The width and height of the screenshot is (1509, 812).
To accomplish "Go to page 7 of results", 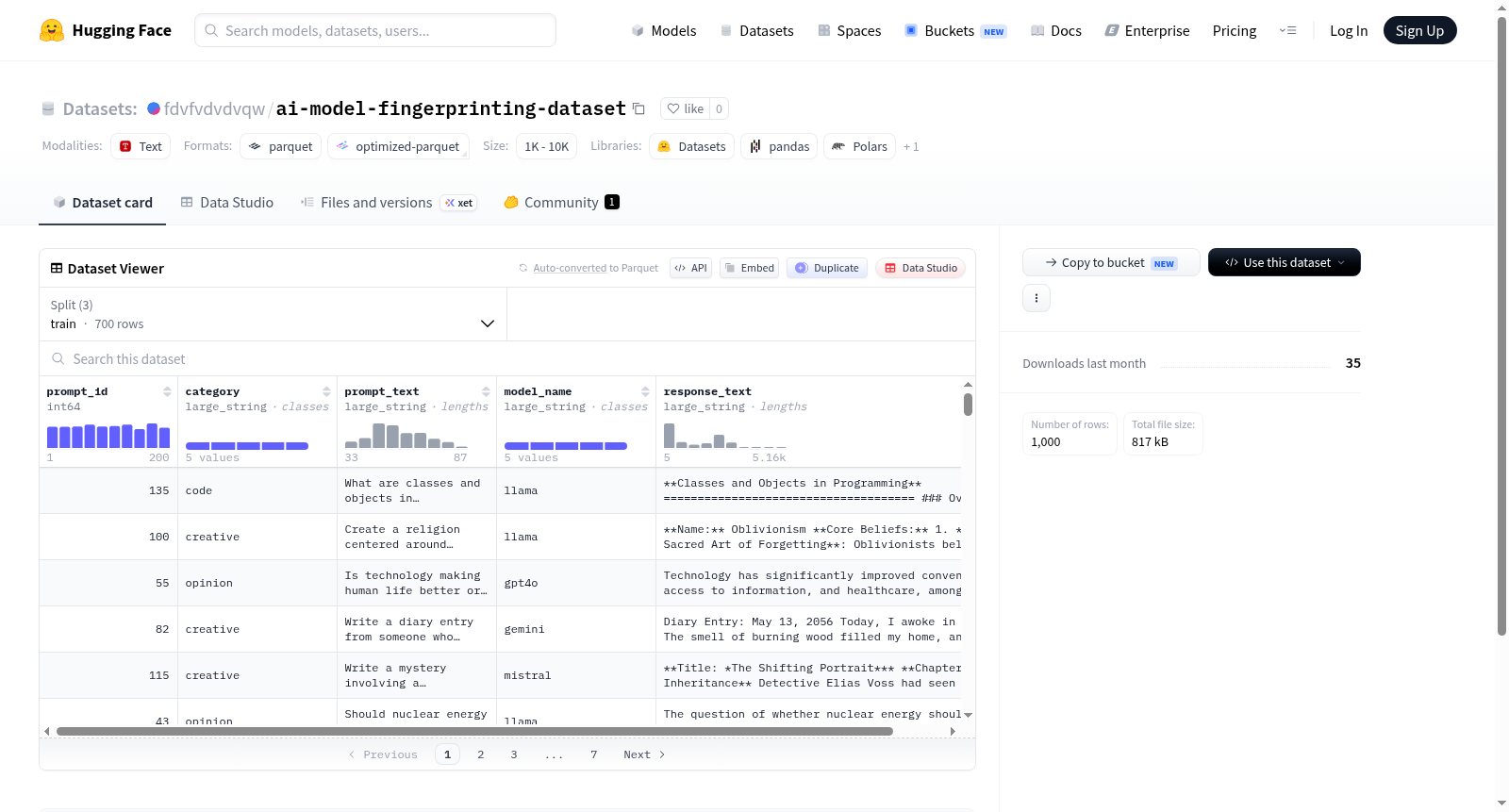I will click(x=594, y=754).
